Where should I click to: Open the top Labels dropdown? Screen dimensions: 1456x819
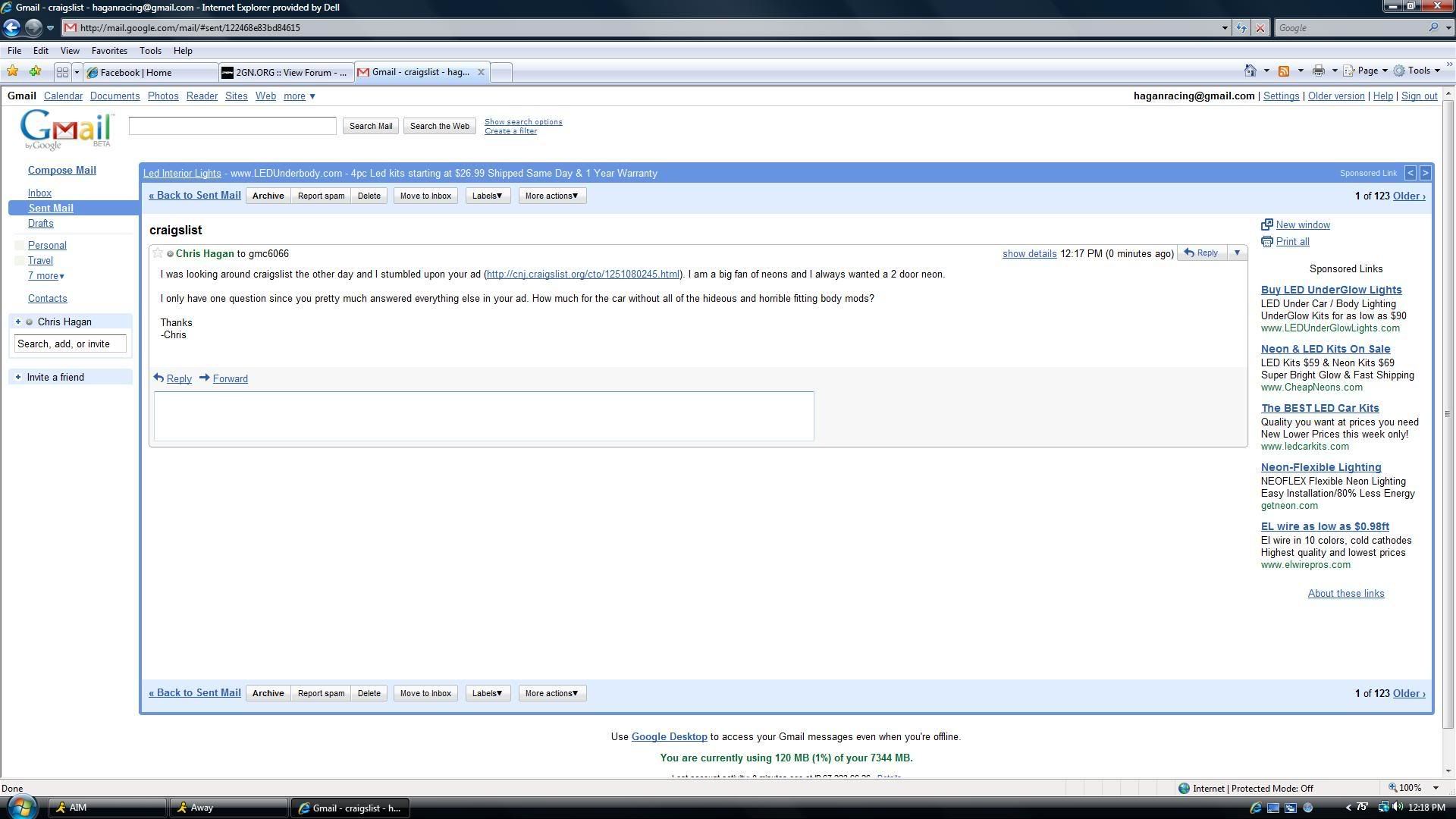coord(487,196)
